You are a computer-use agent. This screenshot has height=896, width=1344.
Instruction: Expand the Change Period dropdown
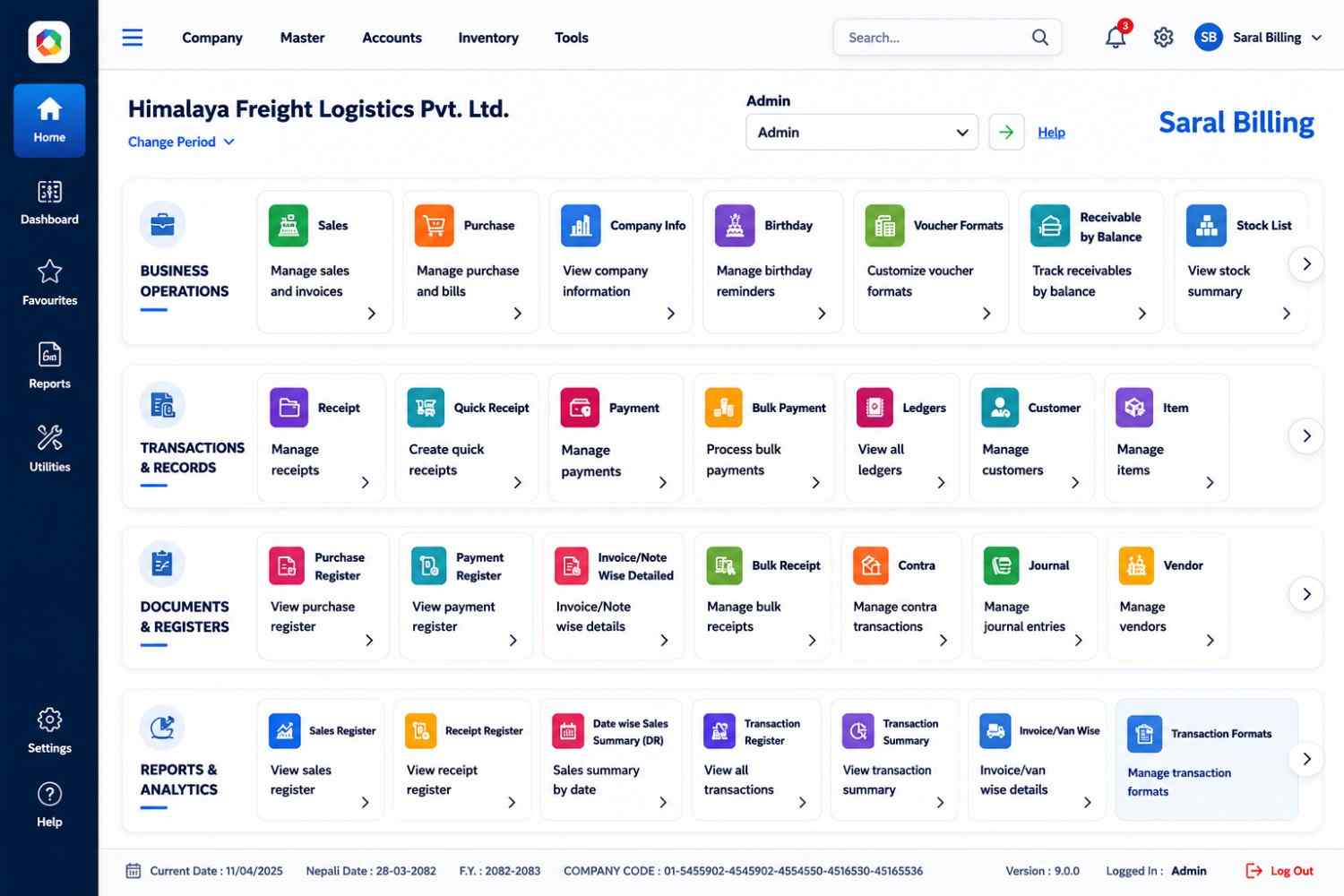point(181,142)
